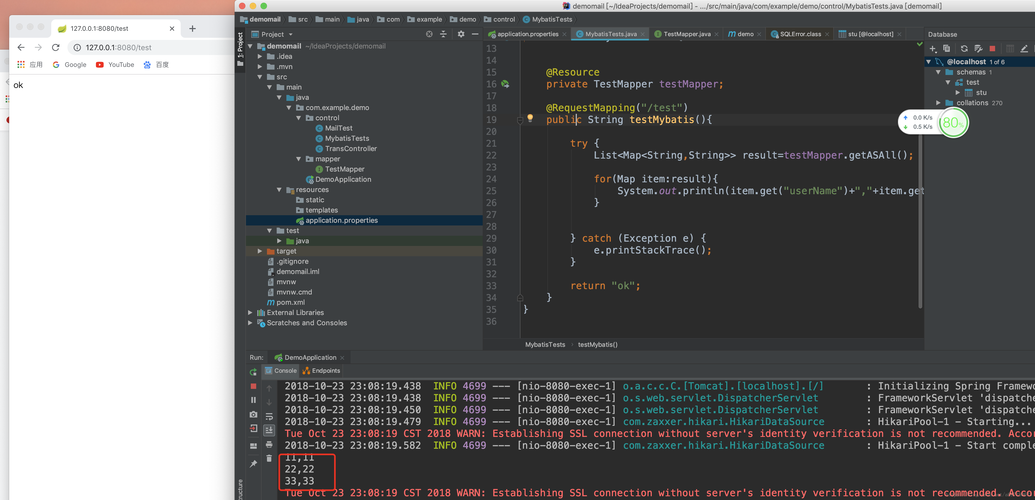
Task: Click the lightbulb intention icon in editor
Action: (530, 118)
